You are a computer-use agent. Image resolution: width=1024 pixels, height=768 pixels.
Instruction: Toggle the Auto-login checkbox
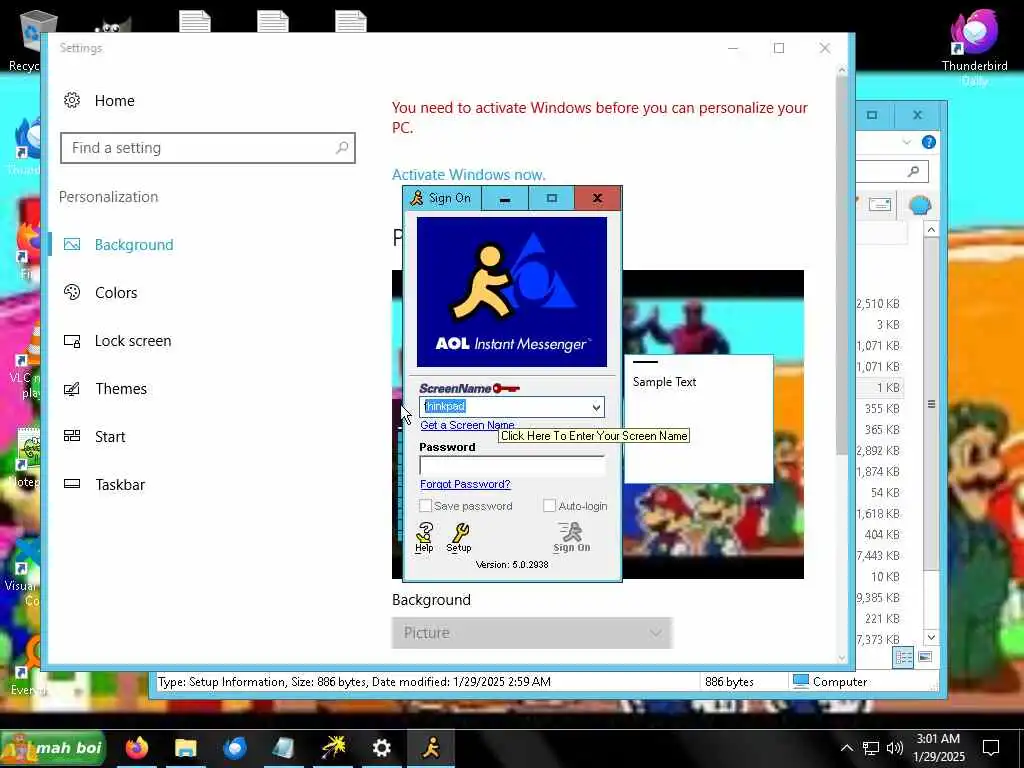(549, 506)
